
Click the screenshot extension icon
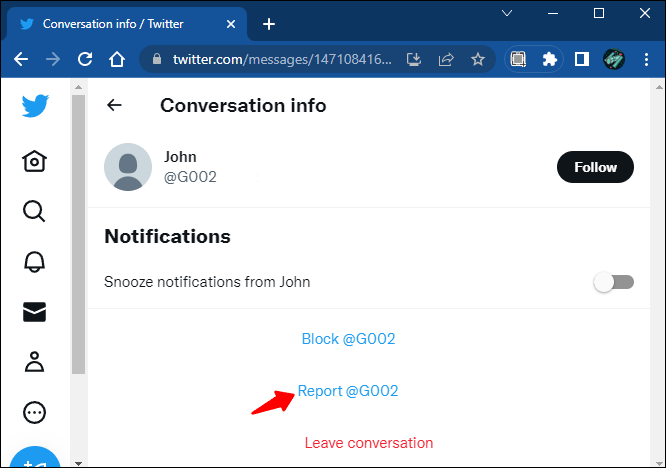click(518, 59)
